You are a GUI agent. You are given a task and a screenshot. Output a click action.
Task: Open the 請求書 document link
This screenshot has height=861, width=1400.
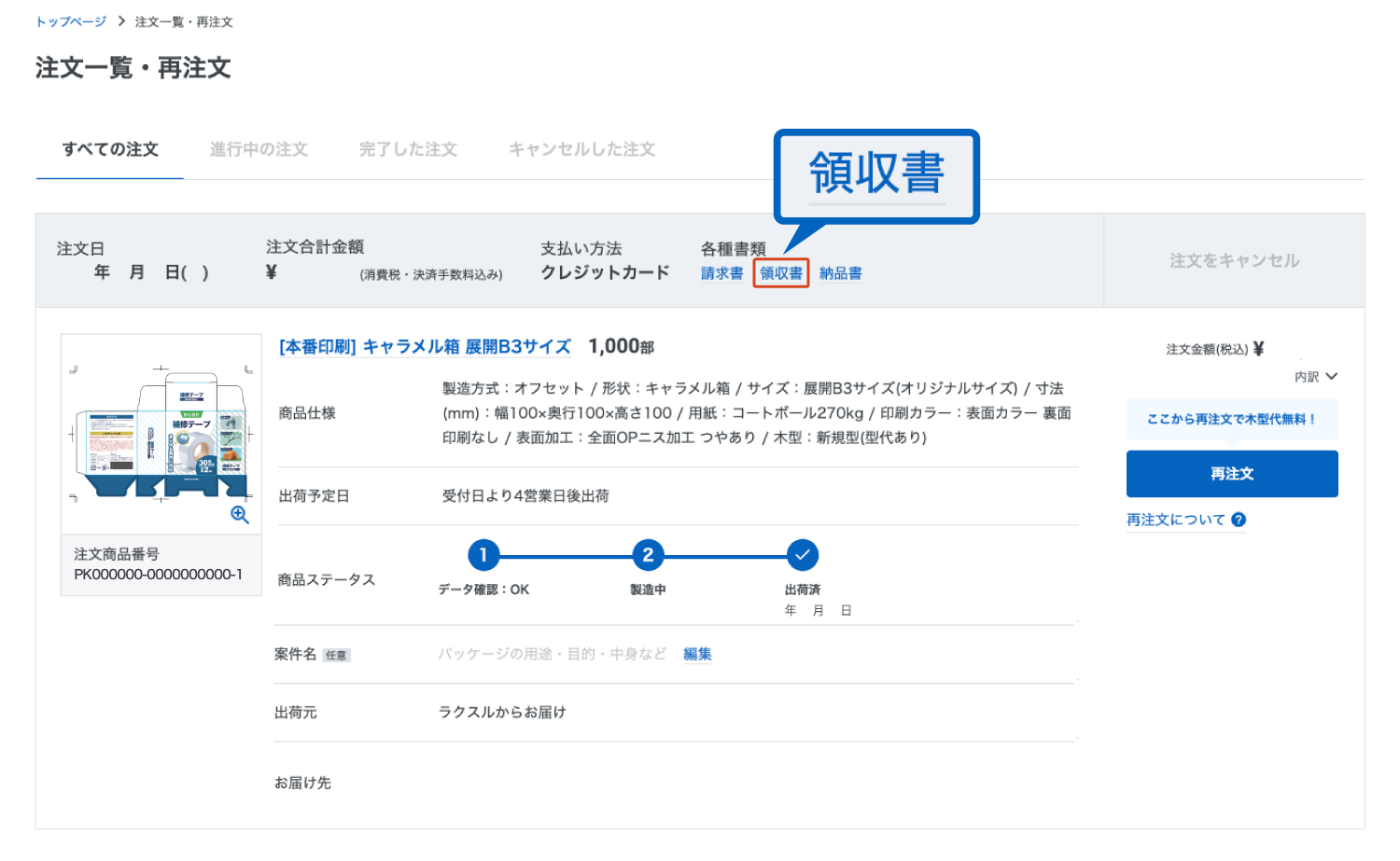[x=722, y=273]
